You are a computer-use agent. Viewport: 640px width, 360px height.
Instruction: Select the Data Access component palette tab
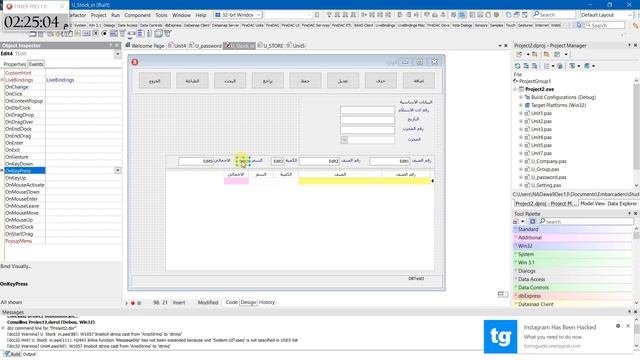click(127, 25)
